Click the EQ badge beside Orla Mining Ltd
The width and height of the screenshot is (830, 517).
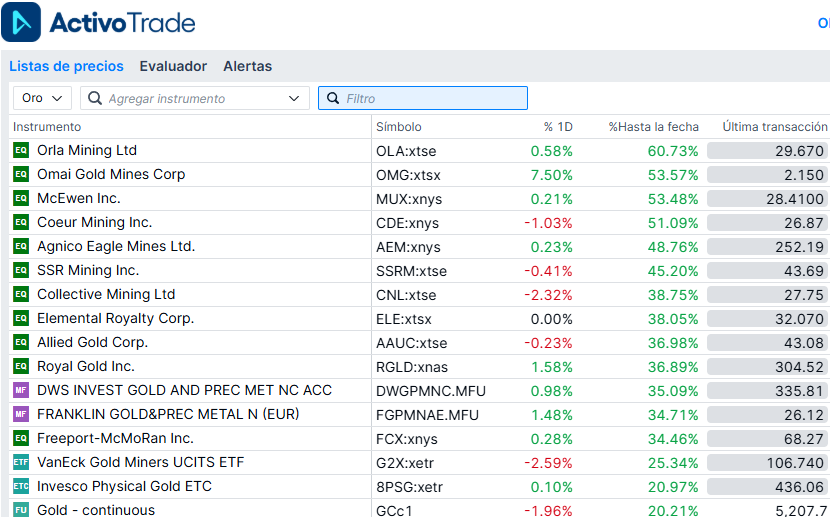click(21, 151)
